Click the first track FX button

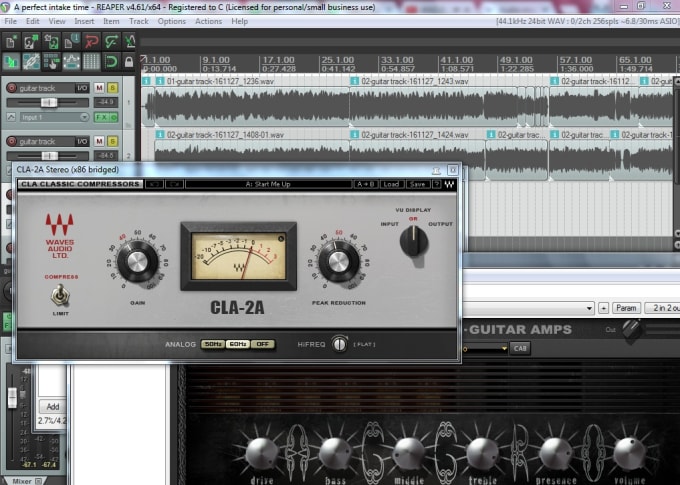pyautogui.click(x=102, y=117)
